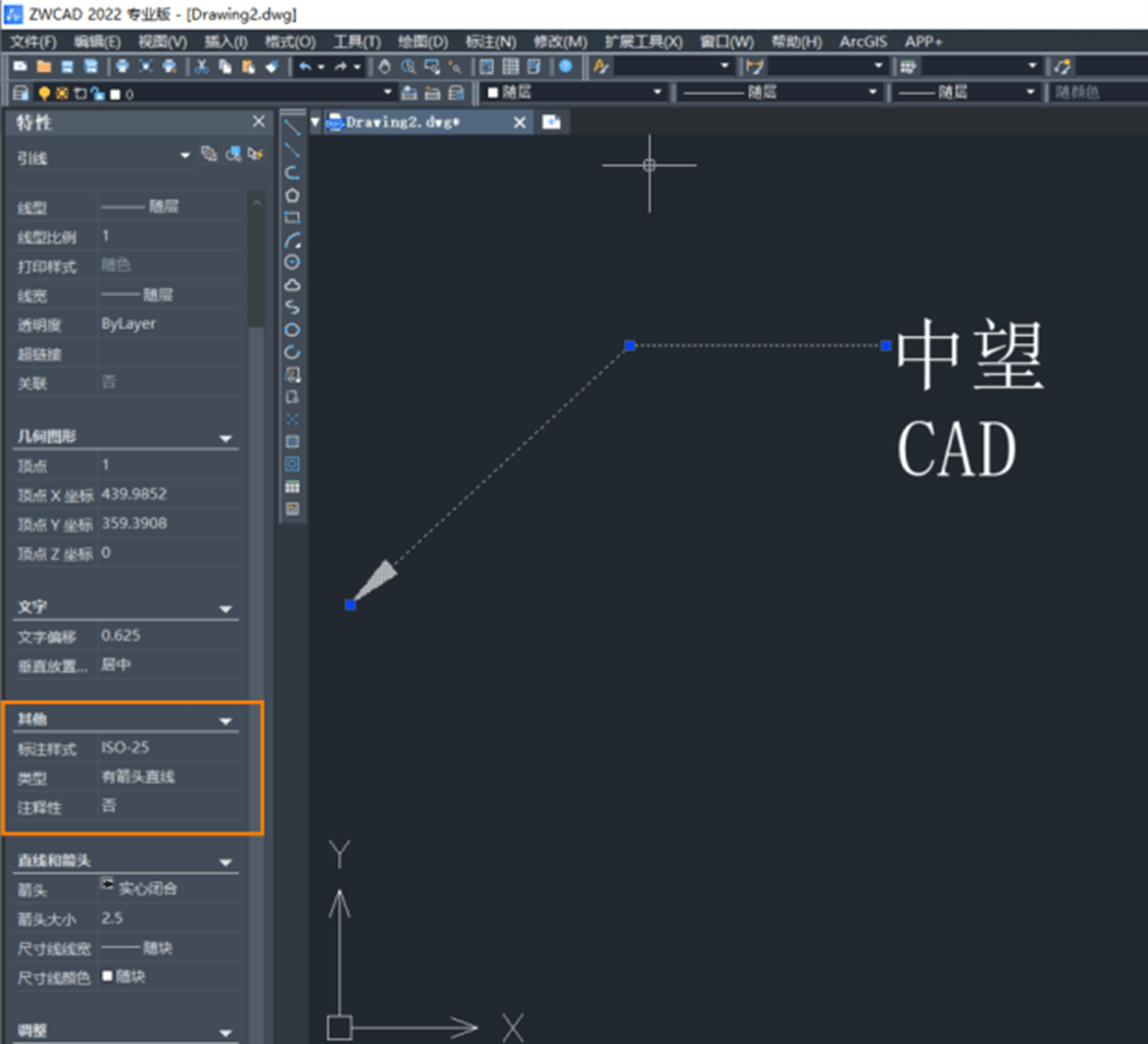
Task: Select the Line draw tool
Action: coord(292,127)
